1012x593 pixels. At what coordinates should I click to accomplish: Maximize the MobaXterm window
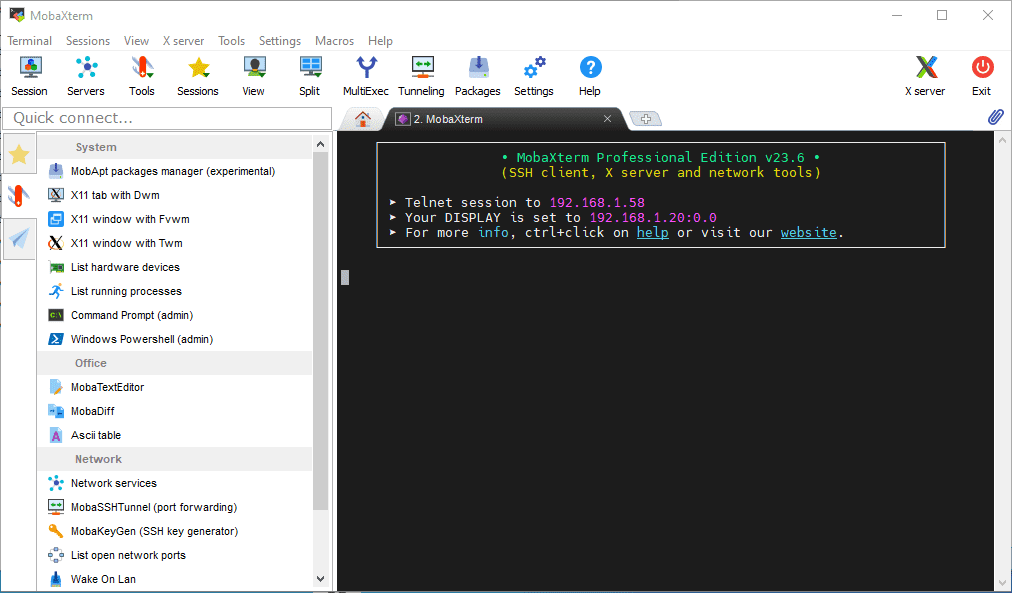(x=942, y=15)
